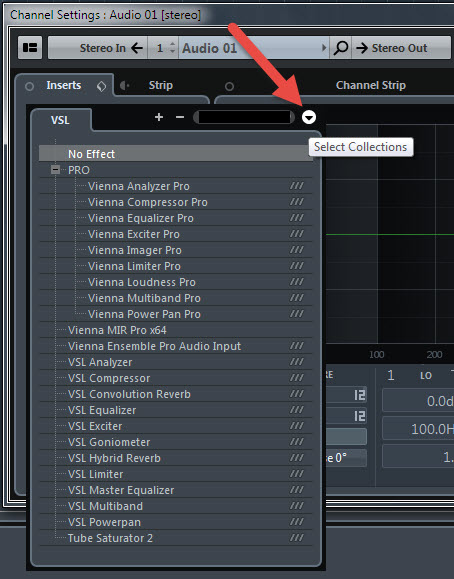454x579 pixels.
Task: Click the Inserts preset diamond icon
Action: point(102,86)
